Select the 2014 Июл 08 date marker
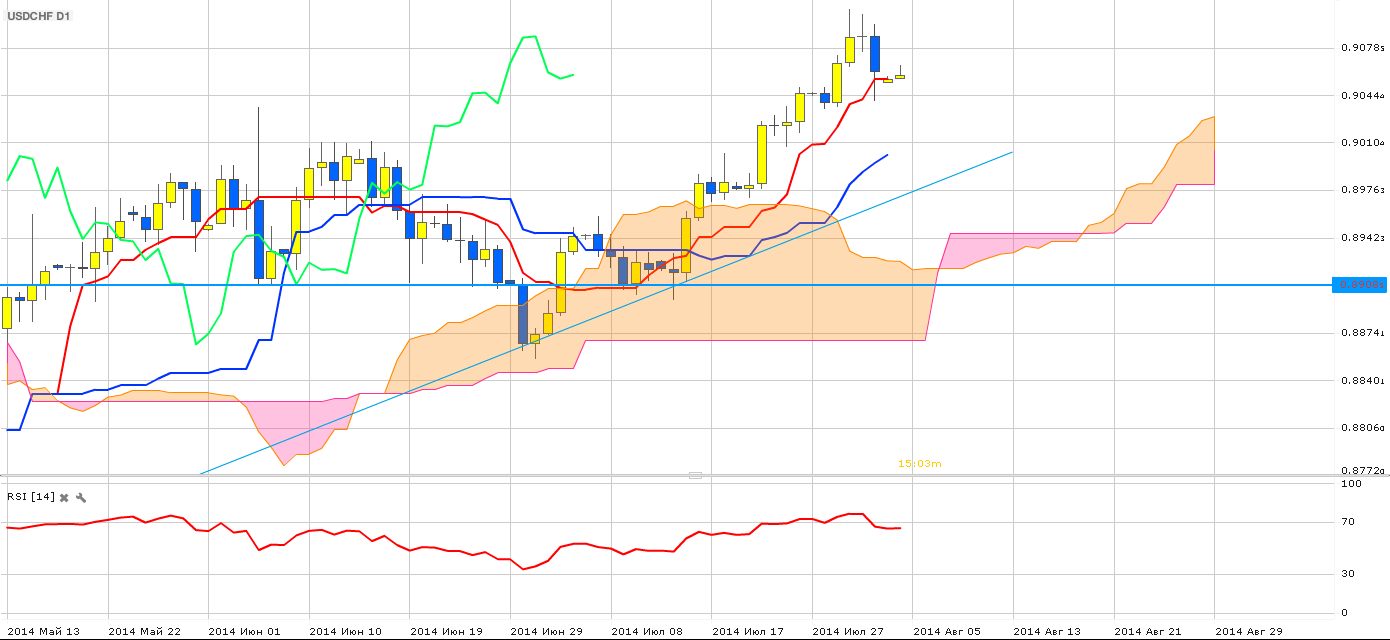Viewport: 1390px width, 640px height. click(646, 631)
